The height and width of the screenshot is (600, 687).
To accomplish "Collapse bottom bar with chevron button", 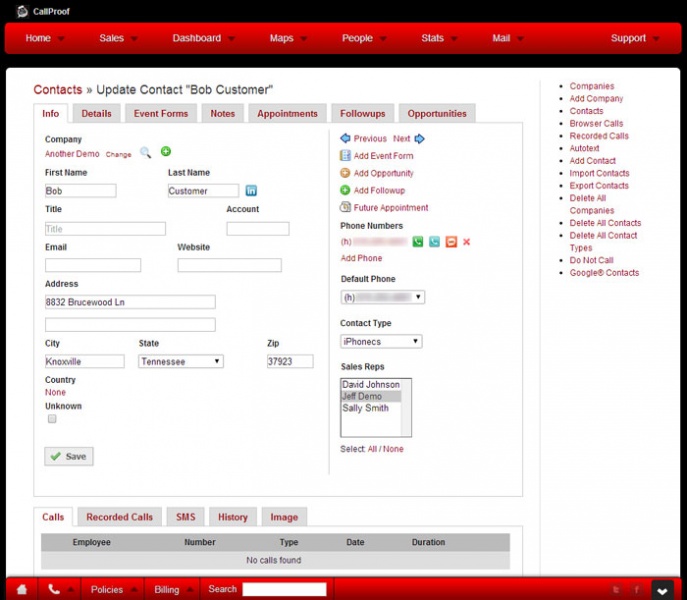I will coord(662,590).
